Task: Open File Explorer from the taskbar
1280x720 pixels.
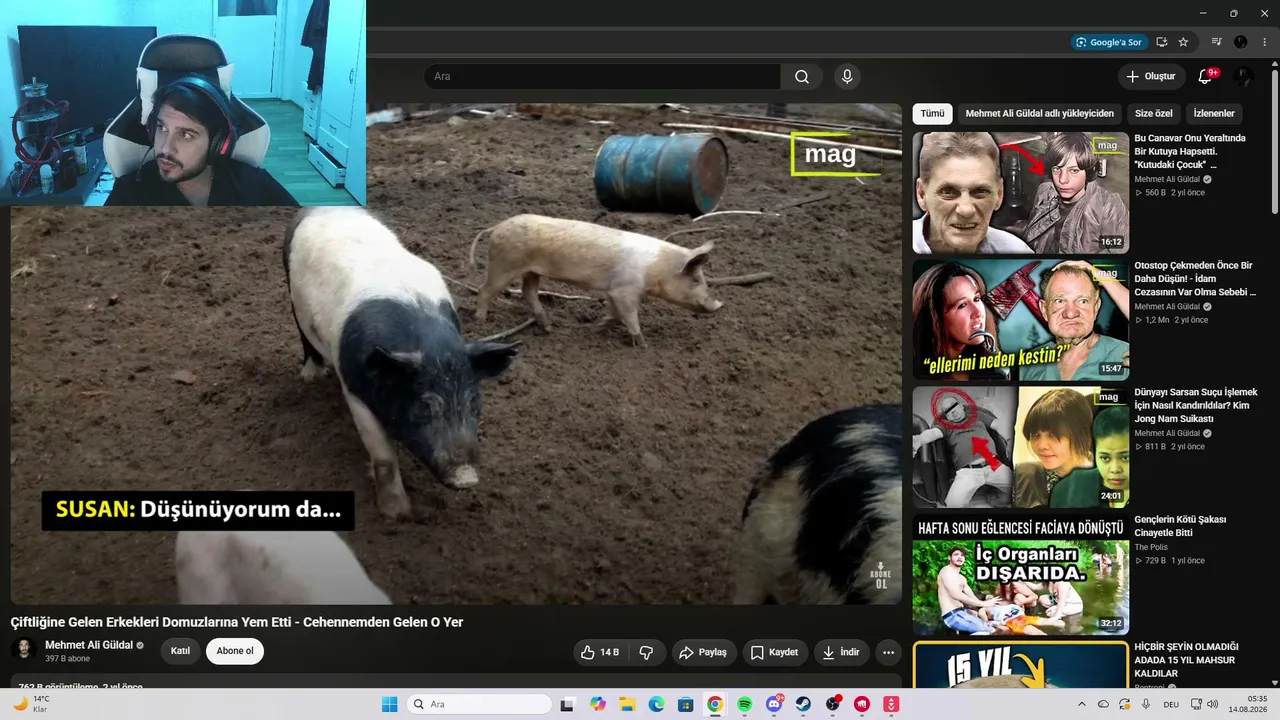Action: 627,704
